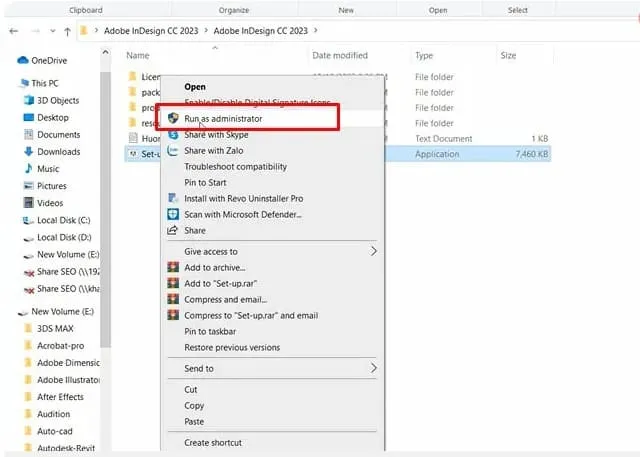Go up one folder level
The image size is (640, 457).
pyautogui.click(x=68, y=31)
